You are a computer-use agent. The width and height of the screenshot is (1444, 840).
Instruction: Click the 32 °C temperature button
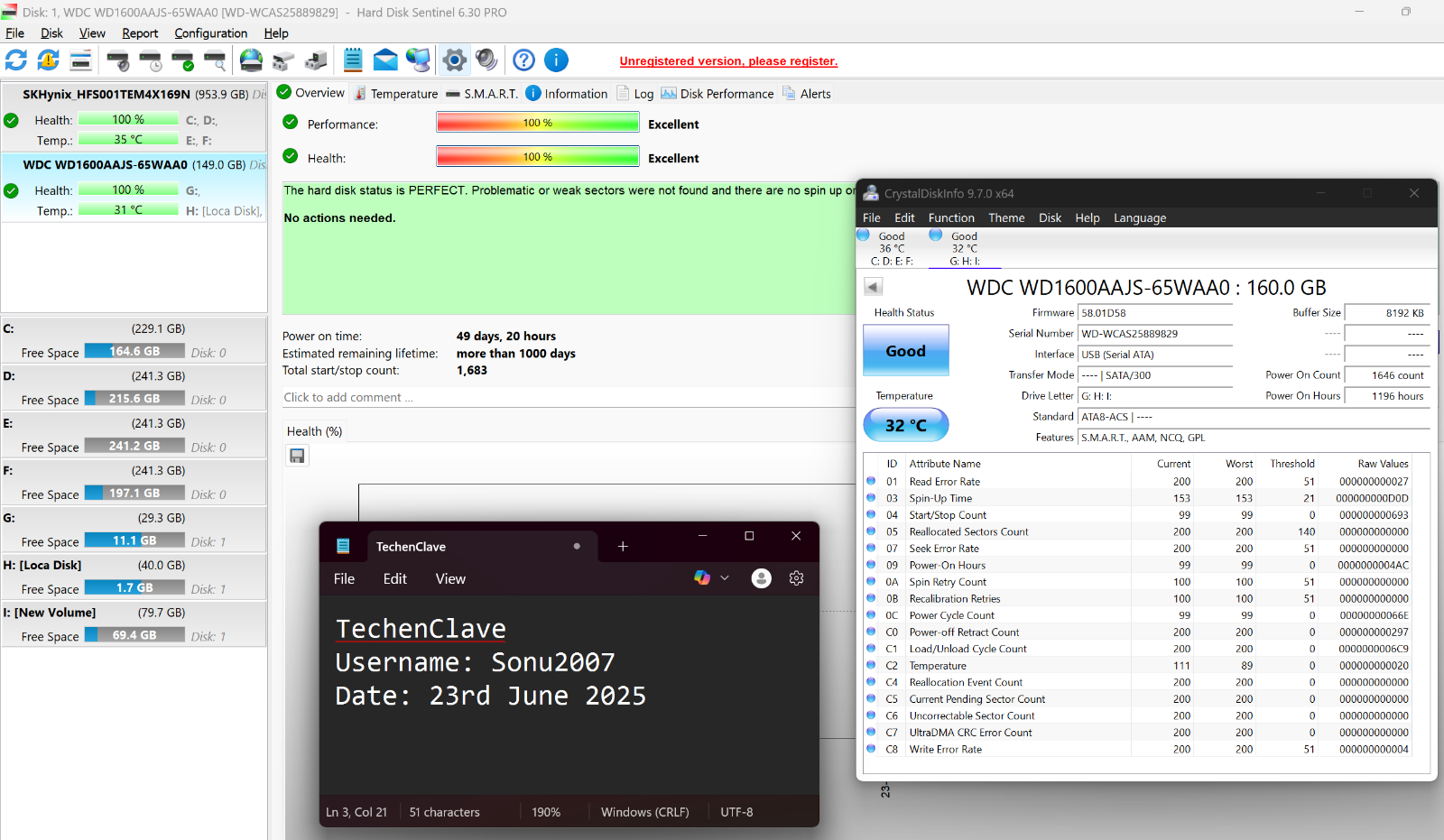coord(906,425)
